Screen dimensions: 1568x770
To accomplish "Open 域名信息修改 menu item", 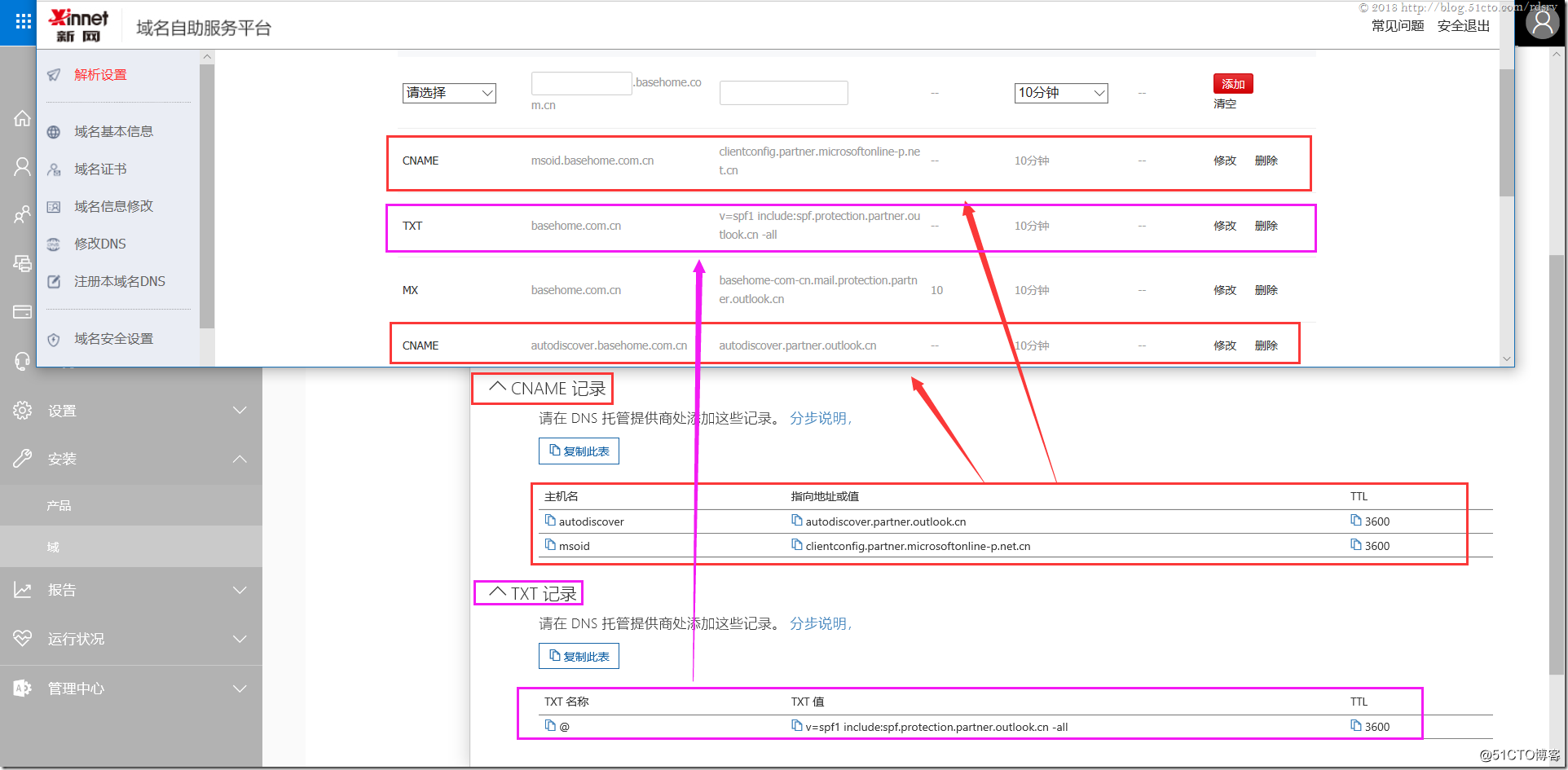I will pos(113,207).
